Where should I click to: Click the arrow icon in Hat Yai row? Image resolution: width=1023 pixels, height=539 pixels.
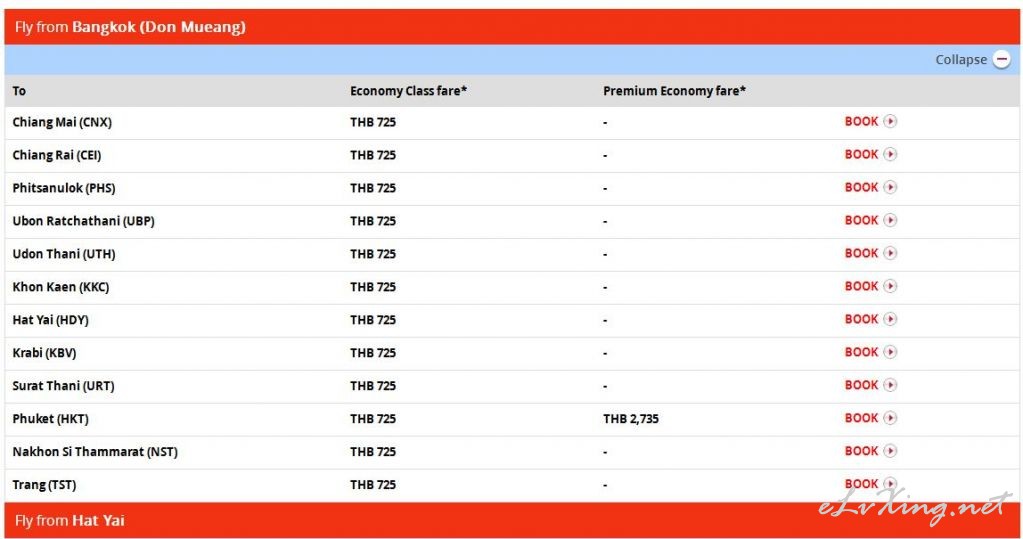click(x=890, y=319)
